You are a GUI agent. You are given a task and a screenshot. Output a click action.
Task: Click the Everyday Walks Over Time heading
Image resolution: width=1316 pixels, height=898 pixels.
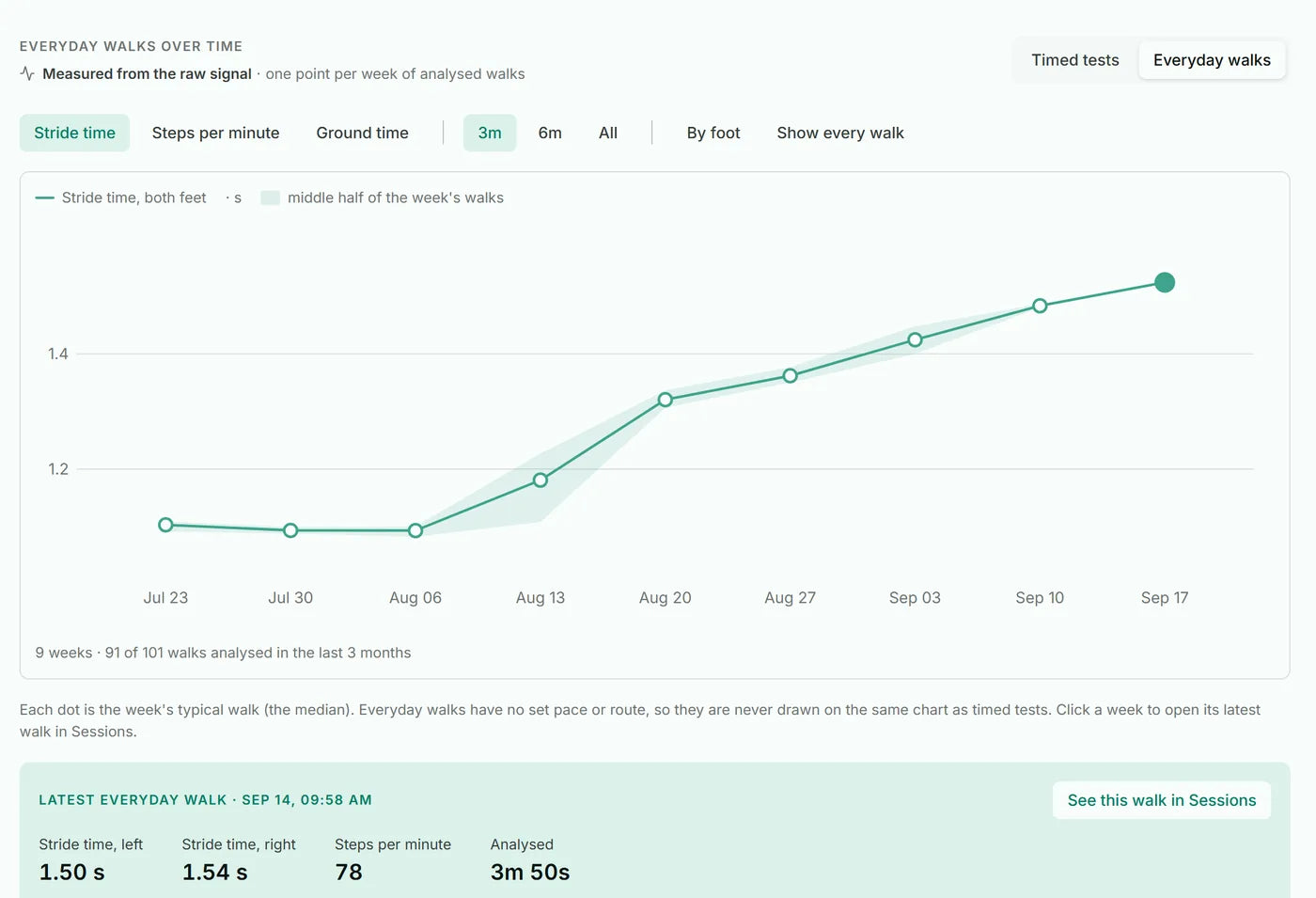[131, 46]
